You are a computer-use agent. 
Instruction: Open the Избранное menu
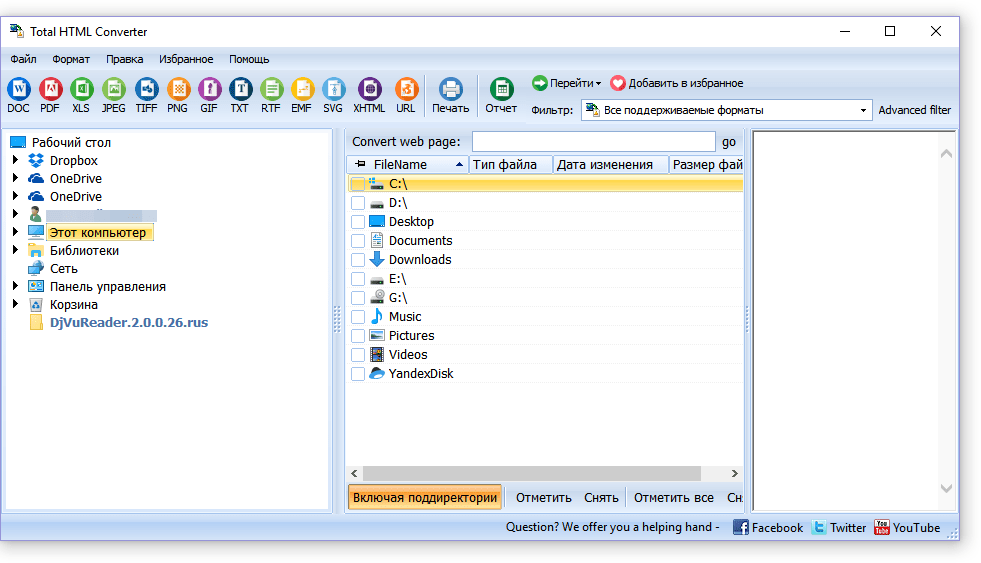(186, 59)
